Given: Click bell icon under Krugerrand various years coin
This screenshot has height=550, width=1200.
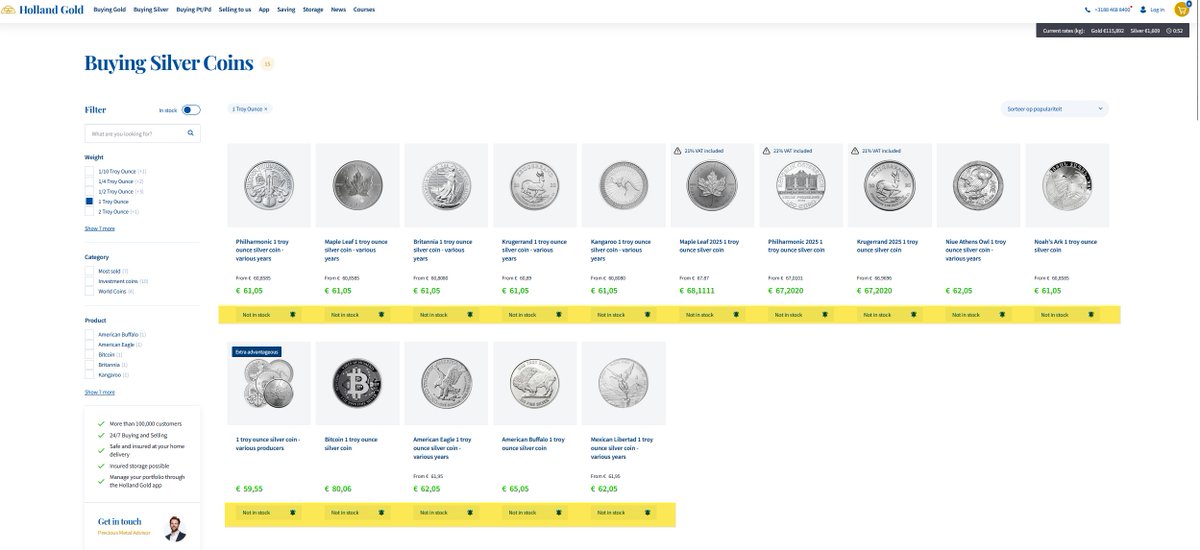Looking at the screenshot, I should tap(558, 314).
